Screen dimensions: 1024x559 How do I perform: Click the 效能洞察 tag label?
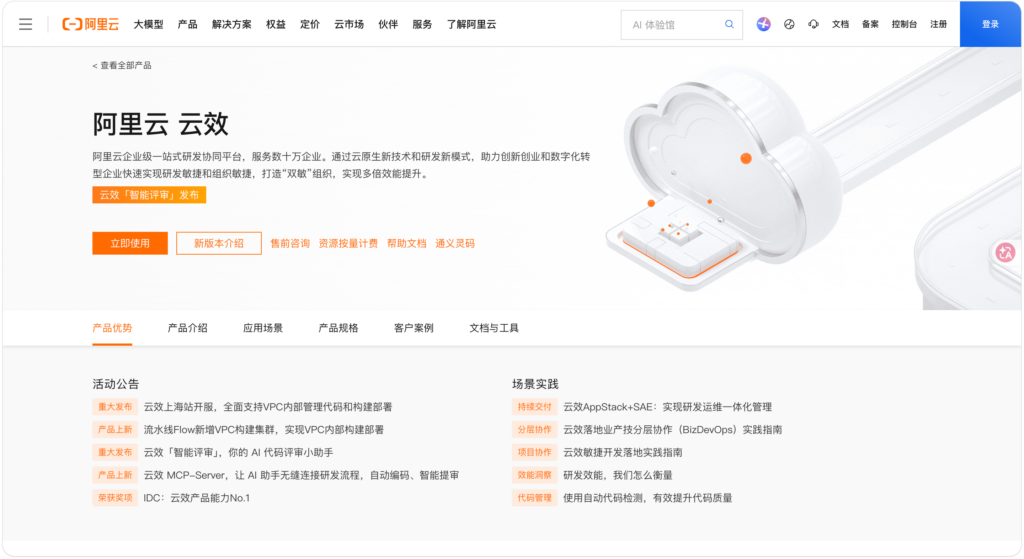(x=534, y=475)
